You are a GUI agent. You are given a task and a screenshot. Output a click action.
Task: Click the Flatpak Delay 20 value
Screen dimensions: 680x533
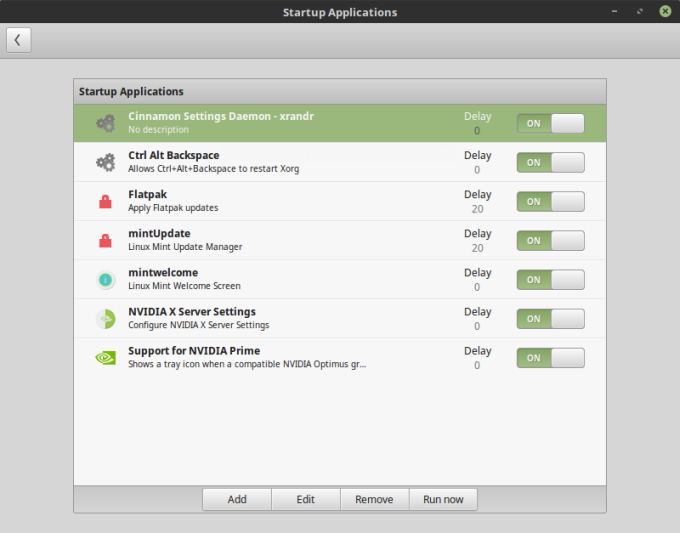[477, 209]
